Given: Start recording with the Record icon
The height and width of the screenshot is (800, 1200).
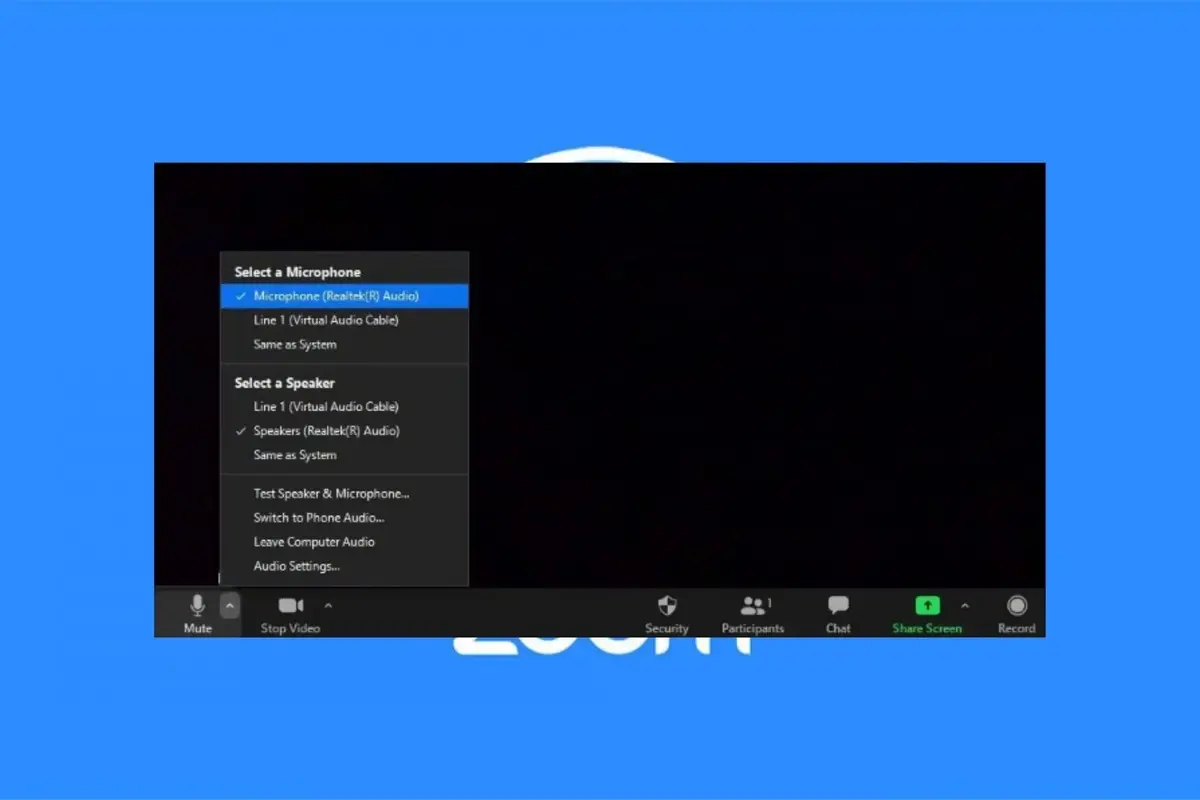Looking at the screenshot, I should coord(1016,606).
